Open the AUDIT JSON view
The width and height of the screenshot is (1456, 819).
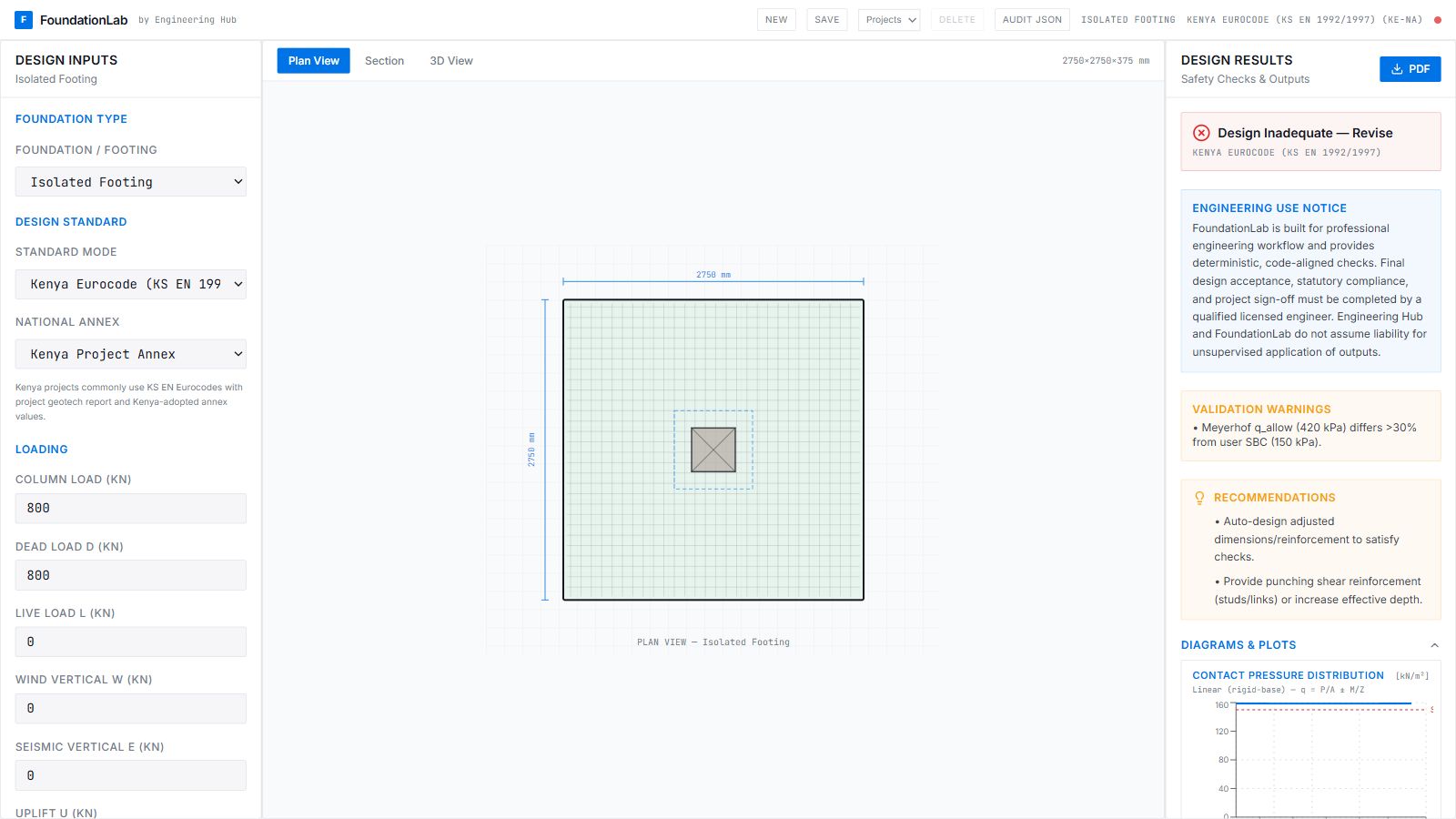[x=1032, y=20]
